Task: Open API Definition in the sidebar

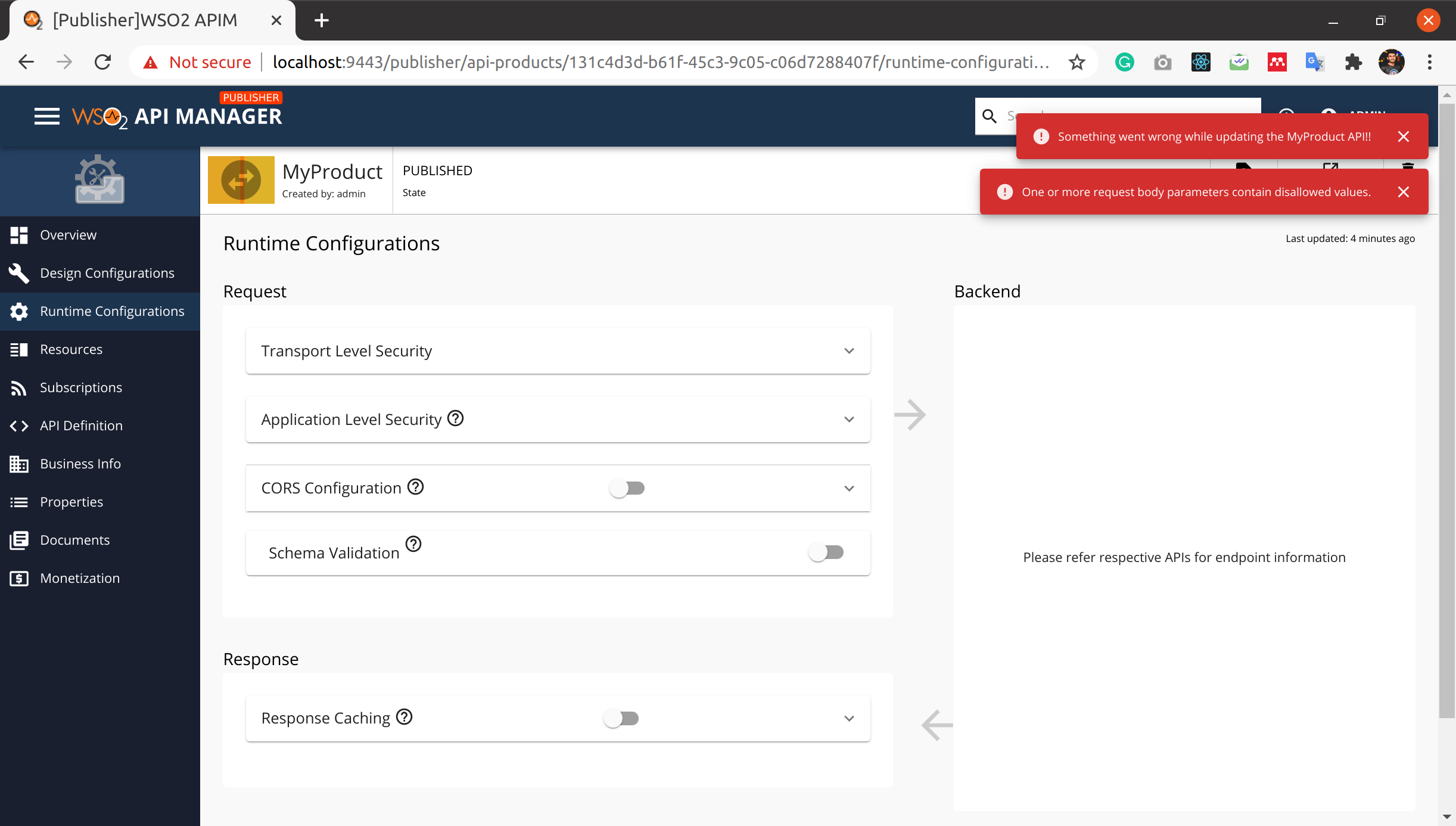Action: [100, 426]
